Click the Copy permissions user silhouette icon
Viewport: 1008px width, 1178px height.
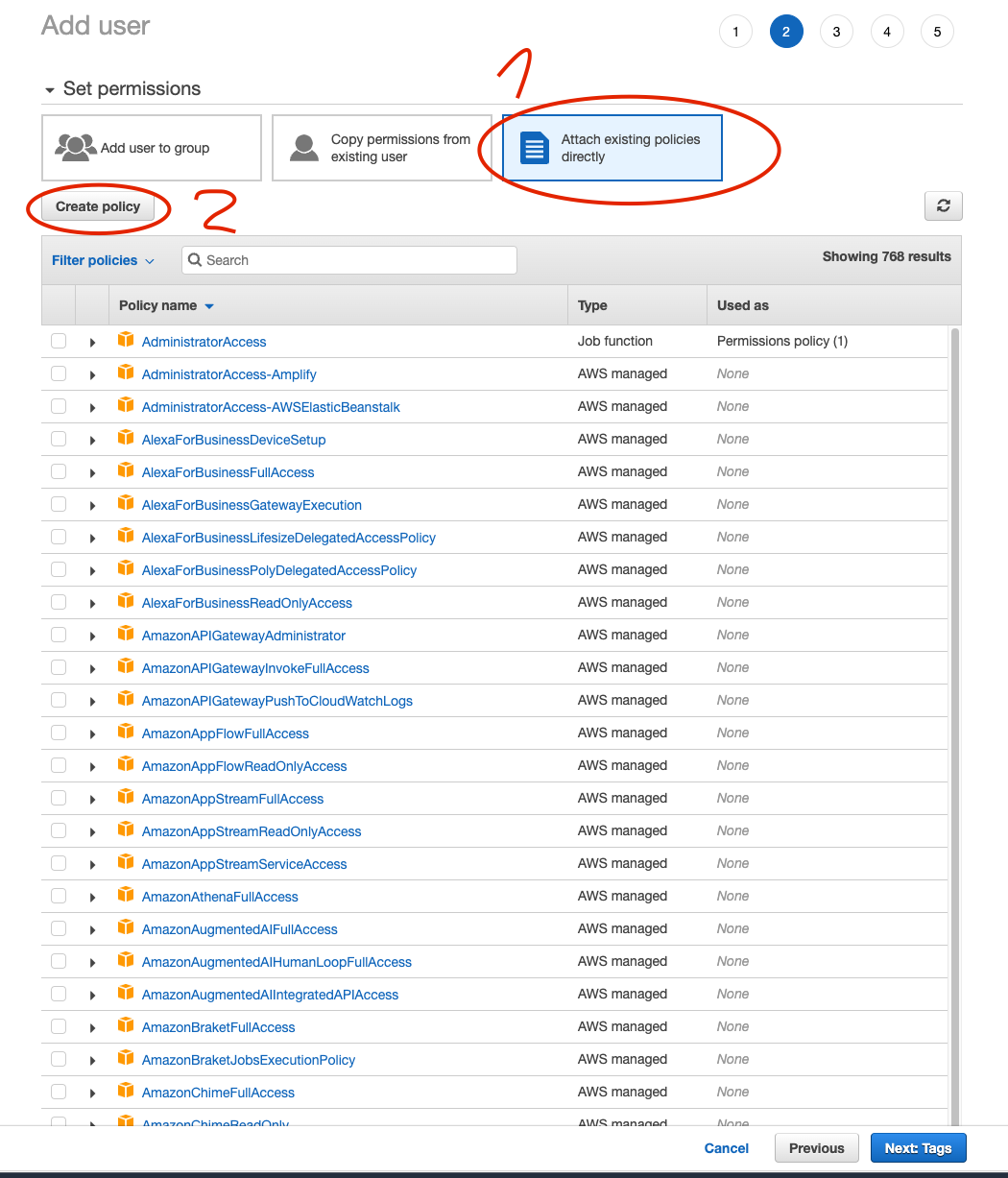click(304, 148)
